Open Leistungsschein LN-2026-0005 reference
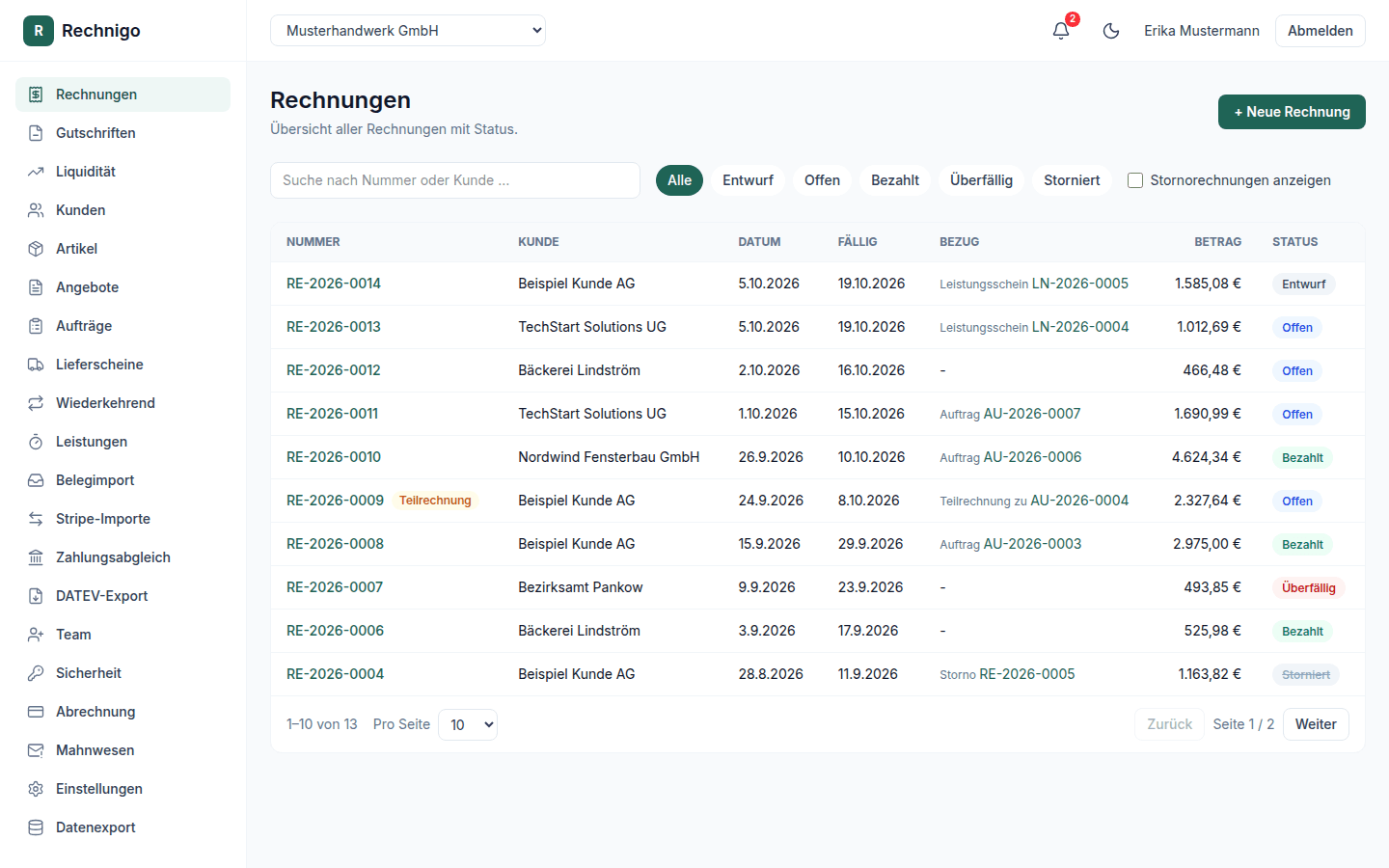The height and width of the screenshot is (868, 1389). pos(1080,284)
